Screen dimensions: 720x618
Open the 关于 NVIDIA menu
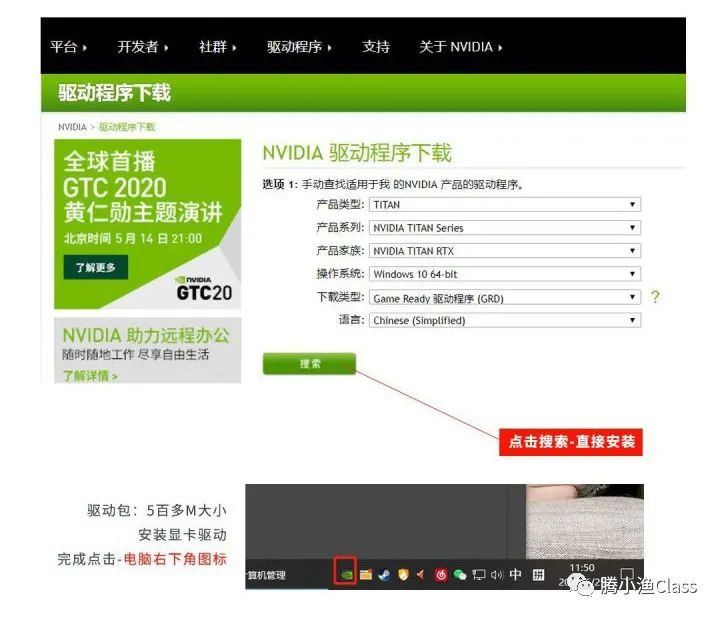[x=461, y=47]
